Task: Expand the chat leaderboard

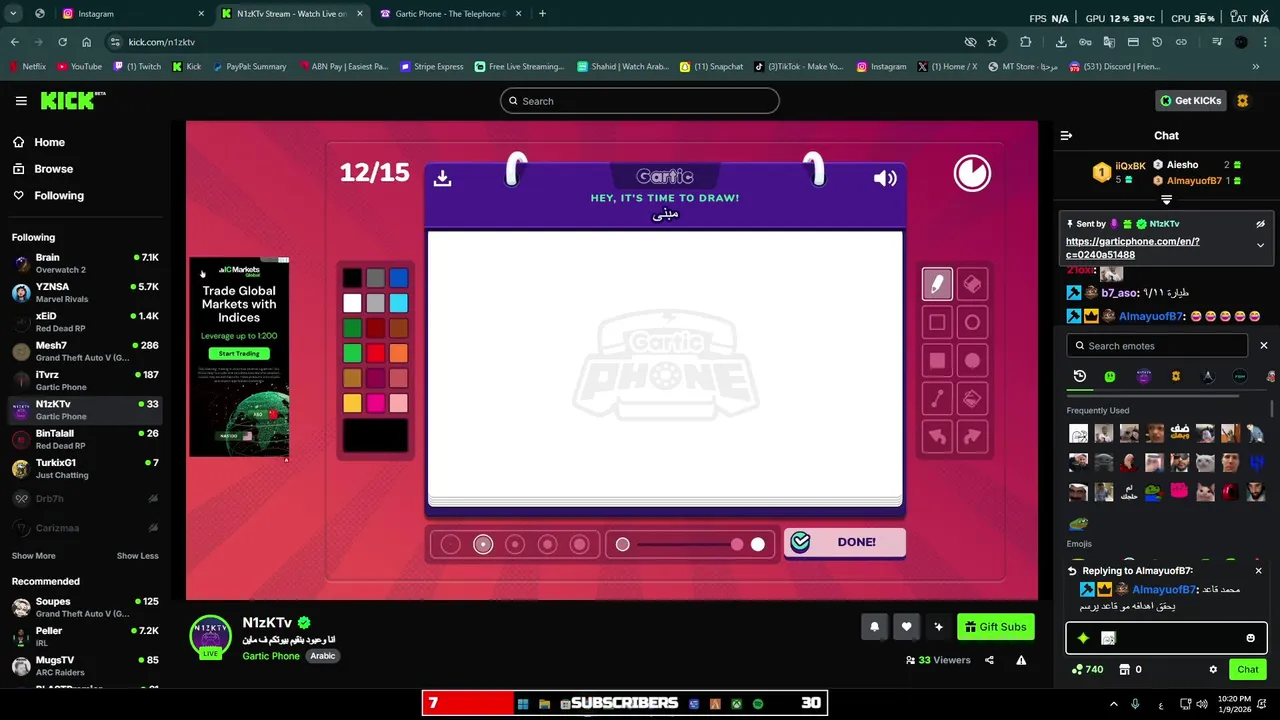Action: pyautogui.click(x=1166, y=200)
